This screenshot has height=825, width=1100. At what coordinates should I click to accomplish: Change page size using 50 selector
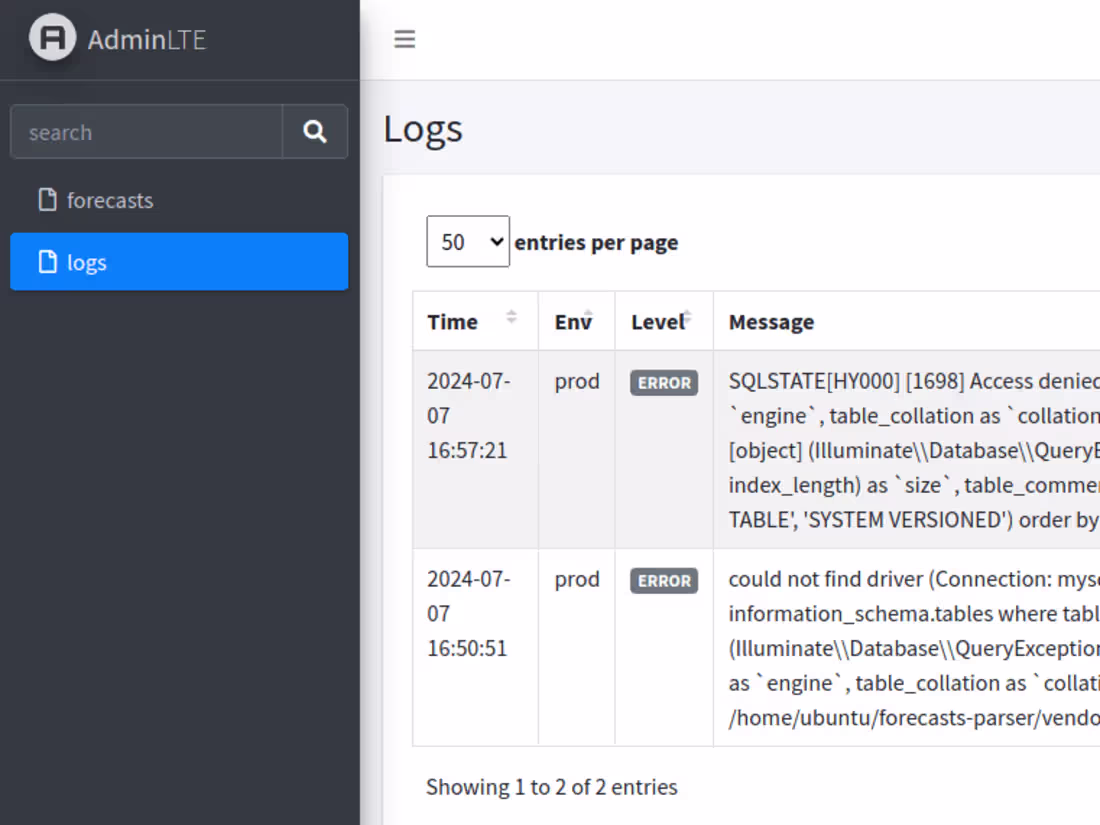(467, 241)
